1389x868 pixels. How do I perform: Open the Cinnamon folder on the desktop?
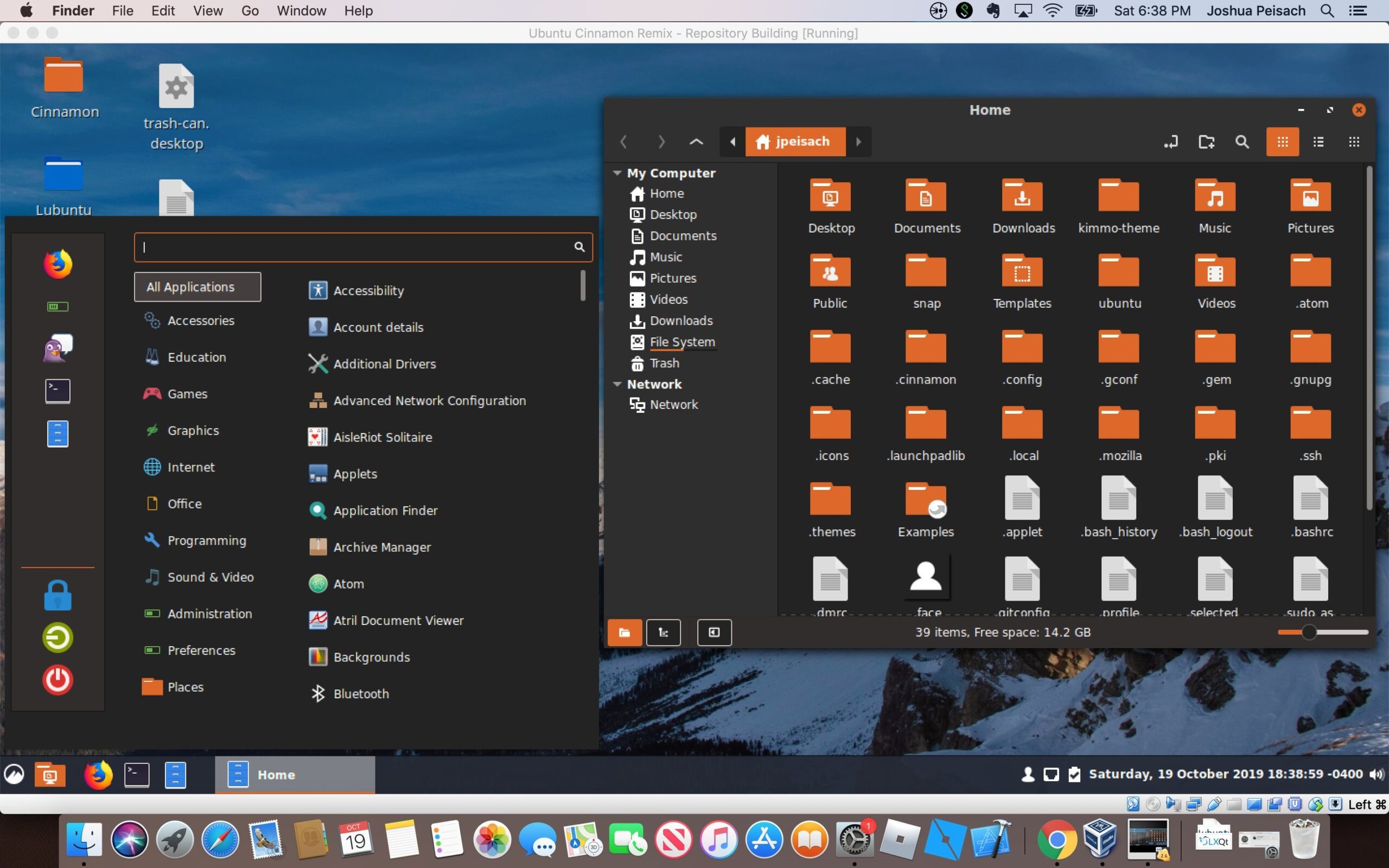(x=63, y=75)
